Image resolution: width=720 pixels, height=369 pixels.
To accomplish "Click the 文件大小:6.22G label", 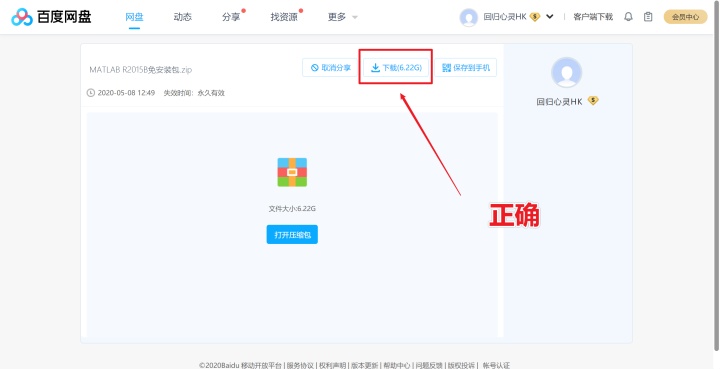I will [x=292, y=209].
